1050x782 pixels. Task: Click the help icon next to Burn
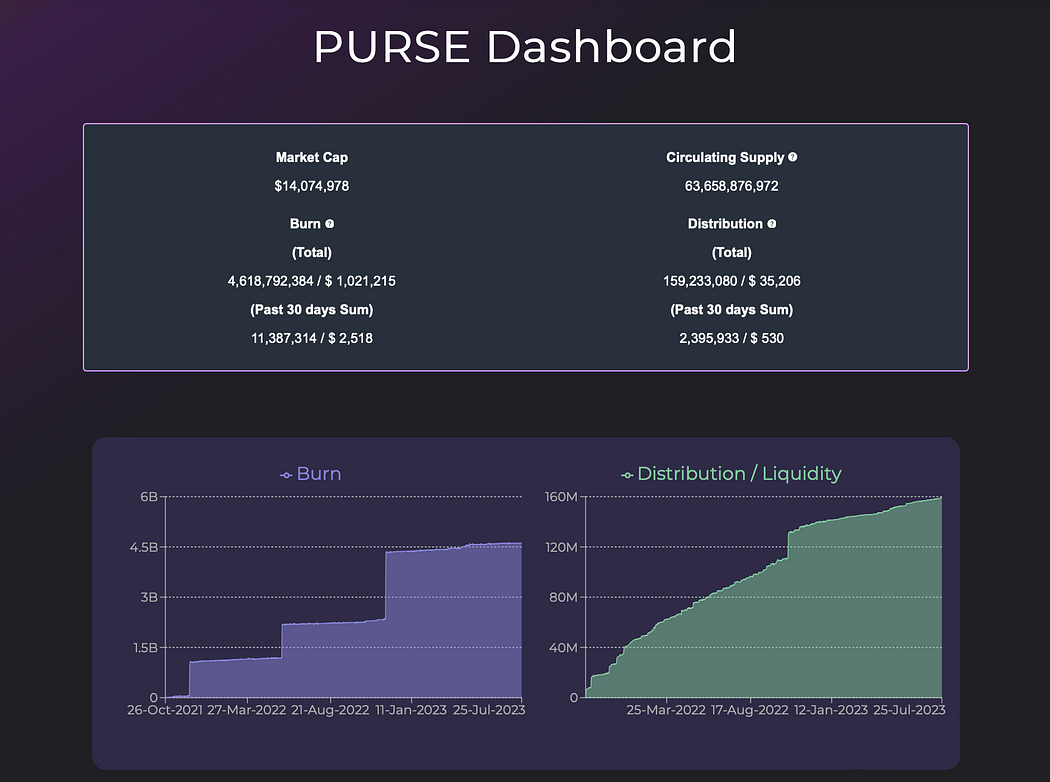[x=330, y=224]
